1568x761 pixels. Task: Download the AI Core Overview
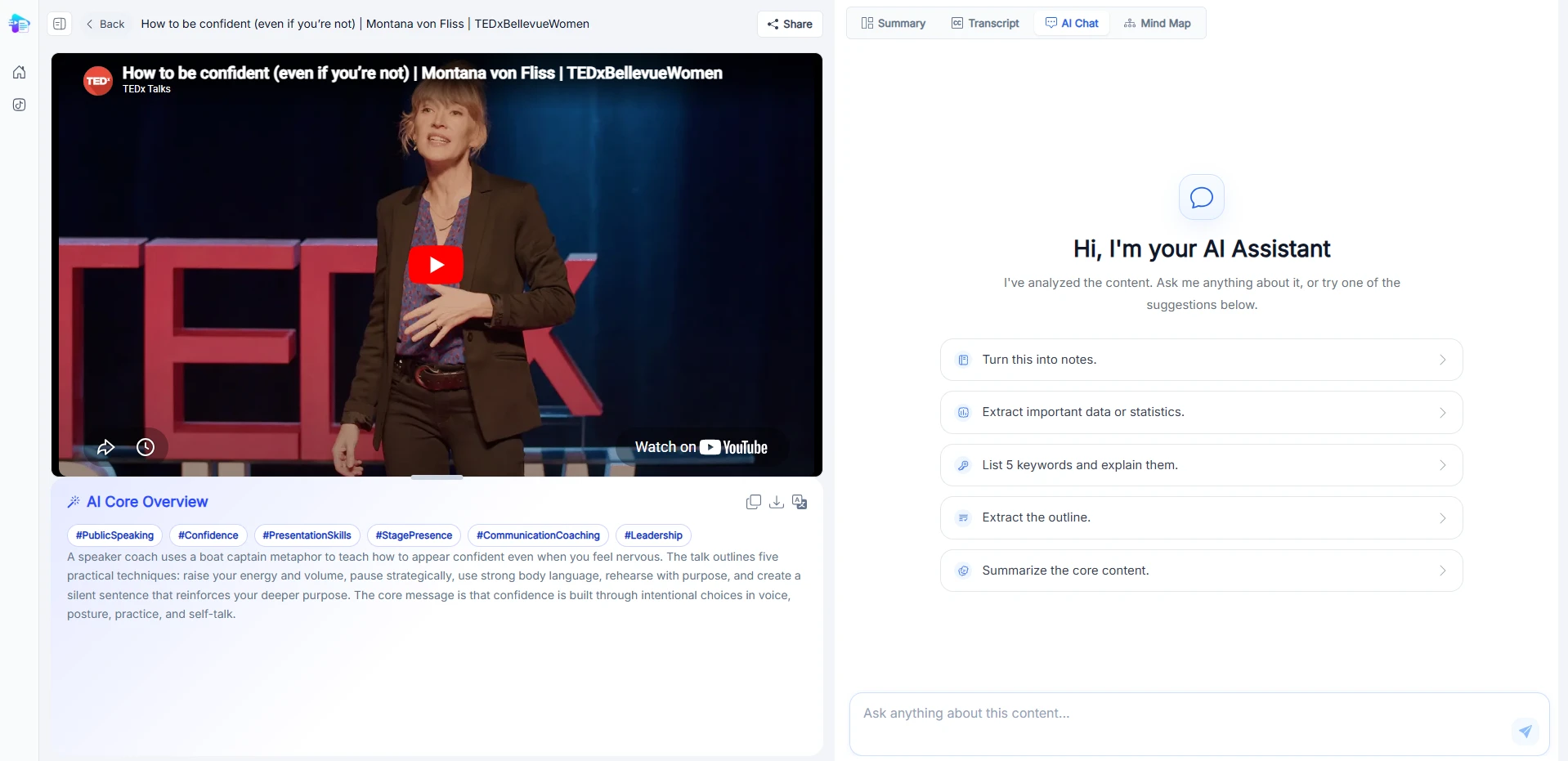pos(777,502)
